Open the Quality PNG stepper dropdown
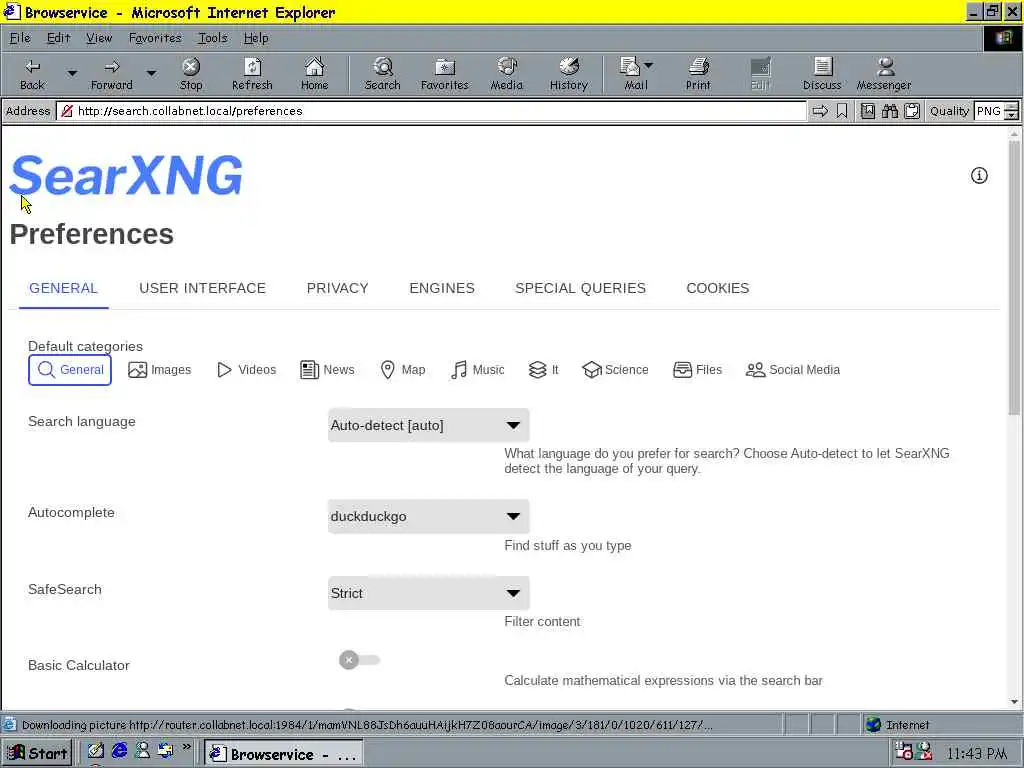 pyautogui.click(x=1011, y=111)
